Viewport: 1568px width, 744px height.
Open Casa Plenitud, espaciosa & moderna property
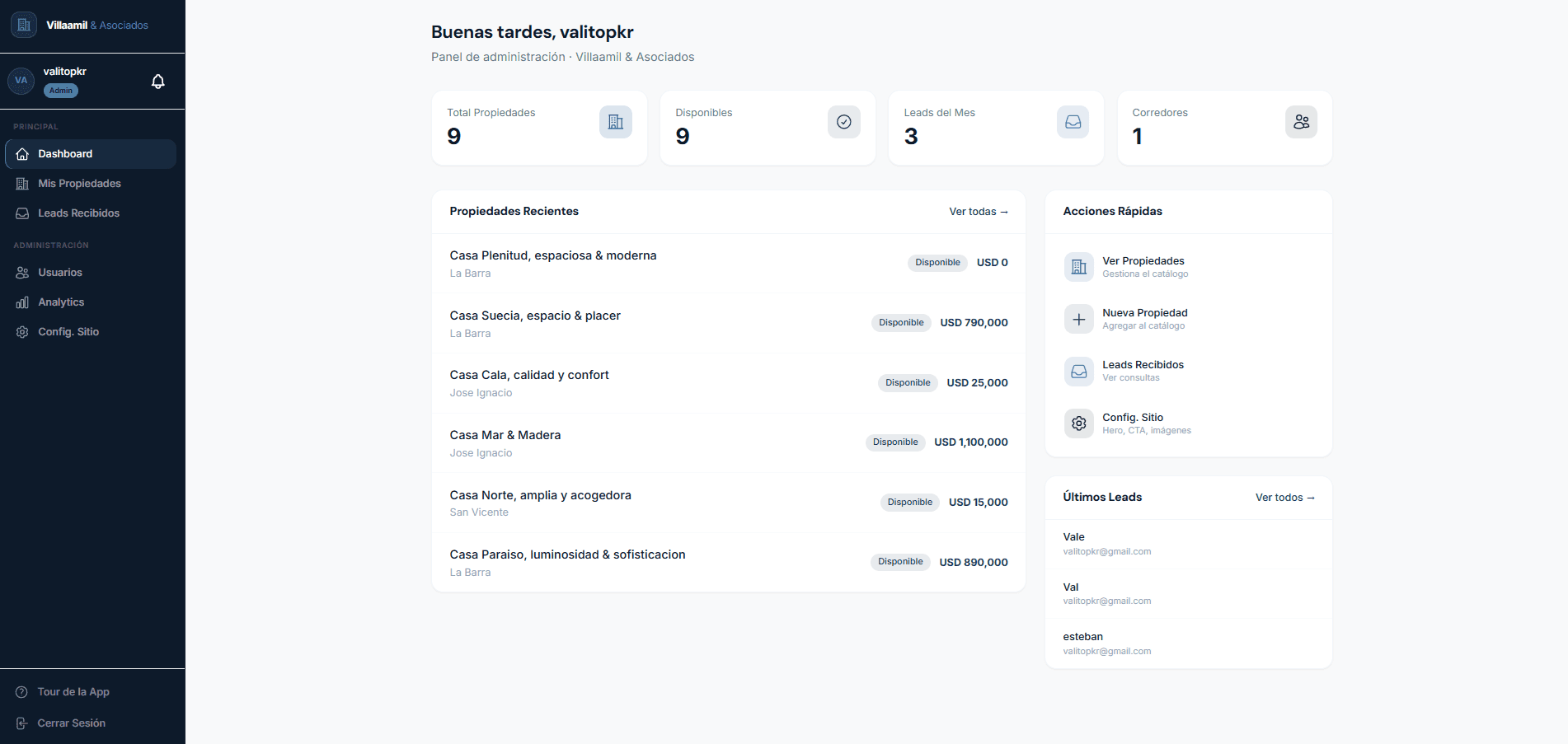click(729, 264)
